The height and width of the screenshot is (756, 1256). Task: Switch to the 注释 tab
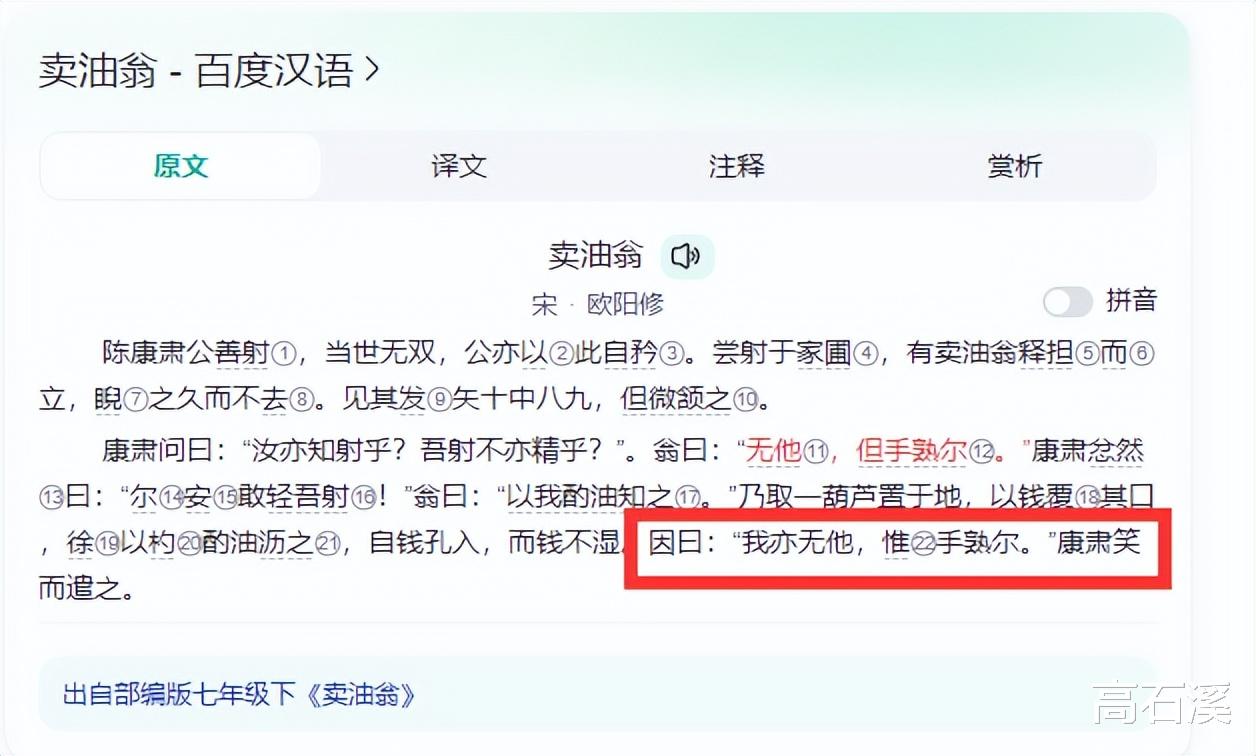(x=737, y=166)
